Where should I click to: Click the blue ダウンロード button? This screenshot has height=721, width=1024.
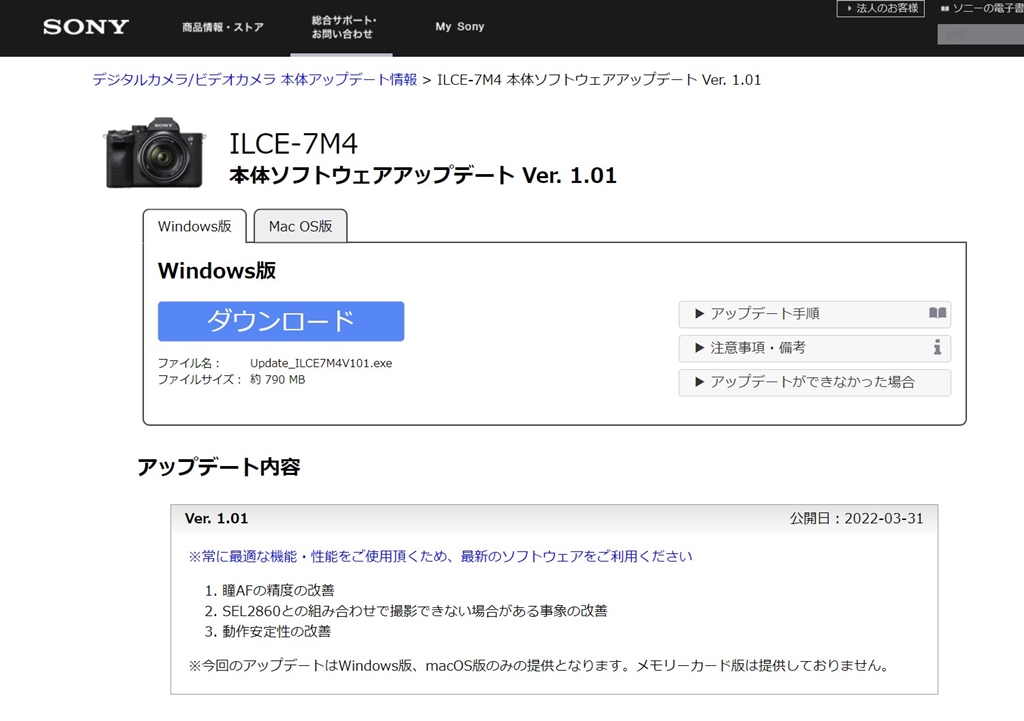pos(281,321)
